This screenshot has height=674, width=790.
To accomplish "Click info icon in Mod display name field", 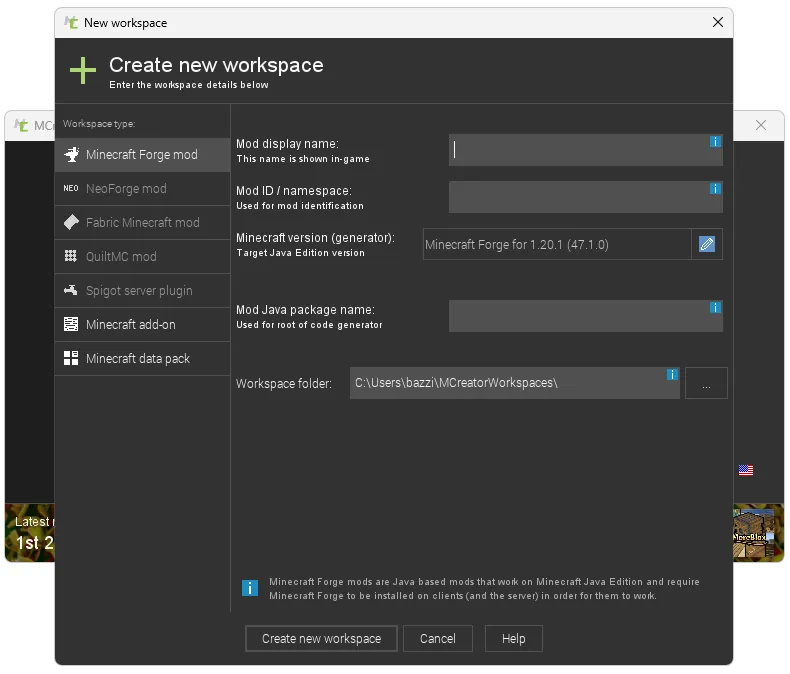I will point(715,142).
